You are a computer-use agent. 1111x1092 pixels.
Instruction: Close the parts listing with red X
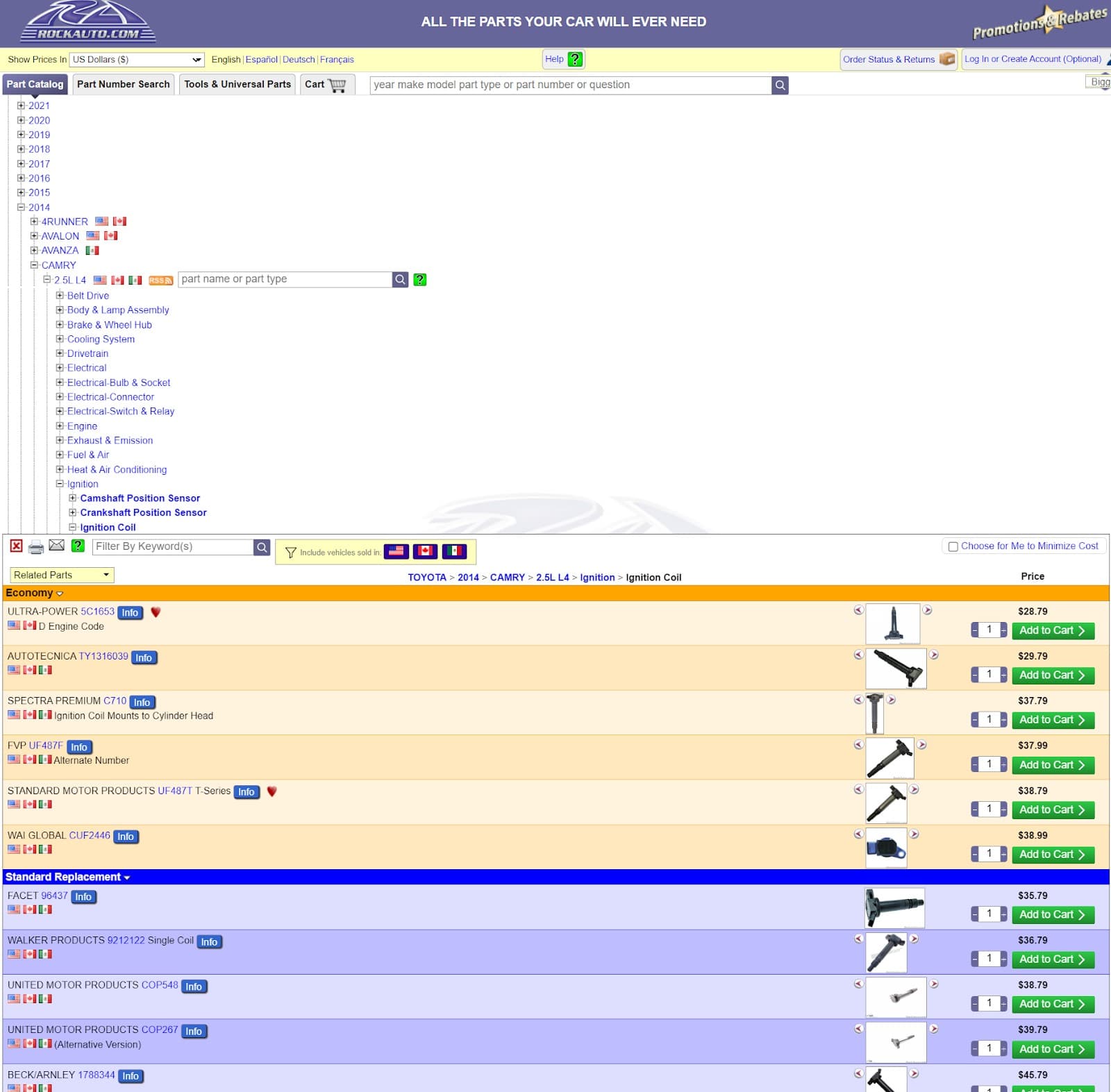click(16, 546)
